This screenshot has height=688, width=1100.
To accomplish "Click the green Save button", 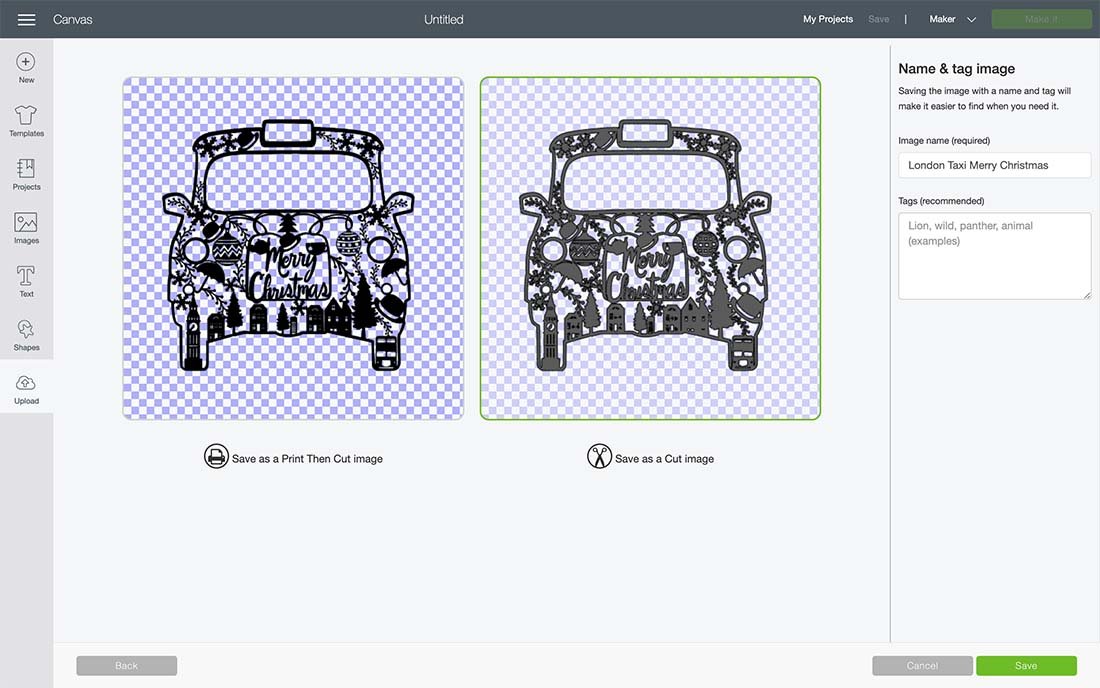I will [x=1026, y=666].
